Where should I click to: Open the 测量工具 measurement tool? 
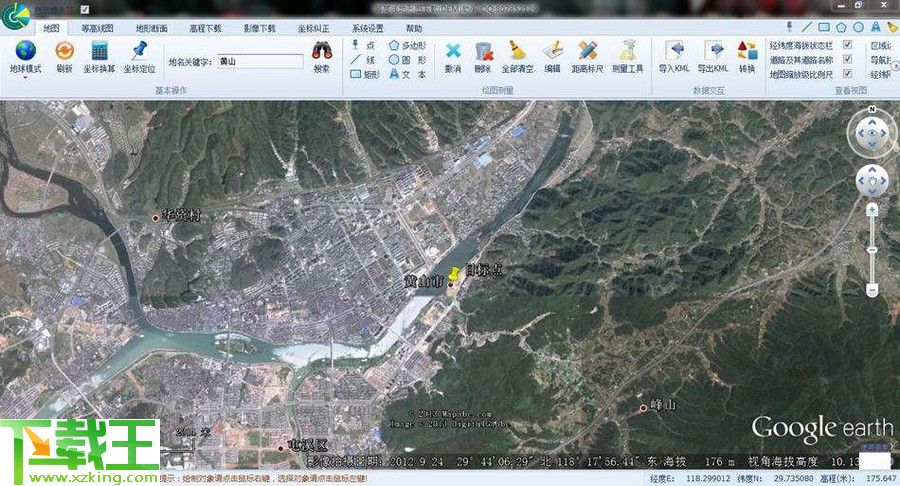pyautogui.click(x=627, y=56)
